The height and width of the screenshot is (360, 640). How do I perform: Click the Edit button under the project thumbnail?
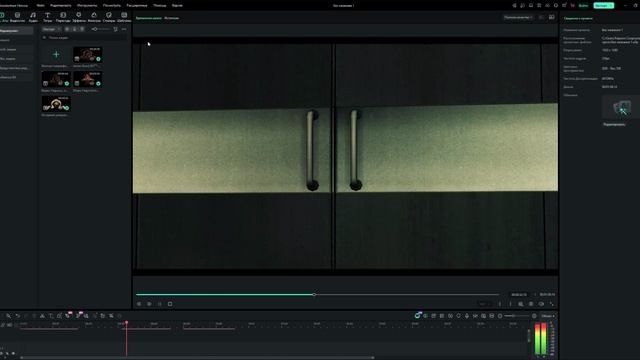[x=614, y=124]
